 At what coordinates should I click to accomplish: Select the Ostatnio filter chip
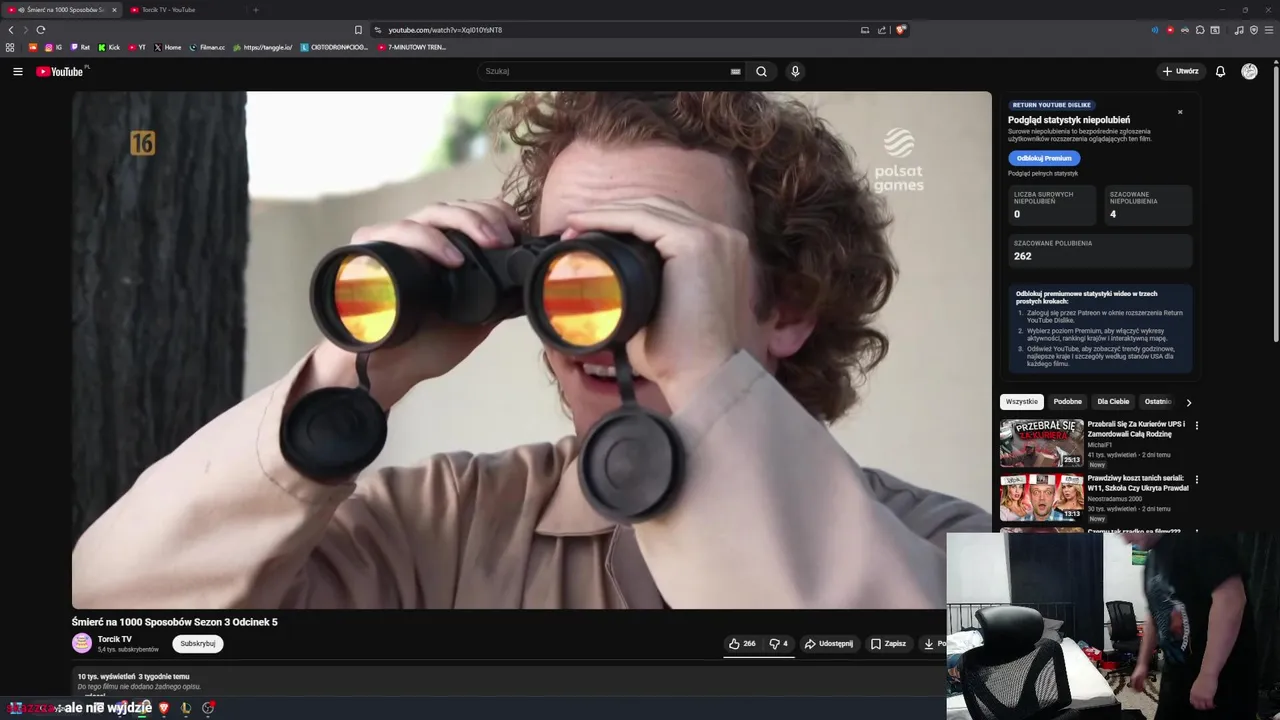pyautogui.click(x=1158, y=402)
